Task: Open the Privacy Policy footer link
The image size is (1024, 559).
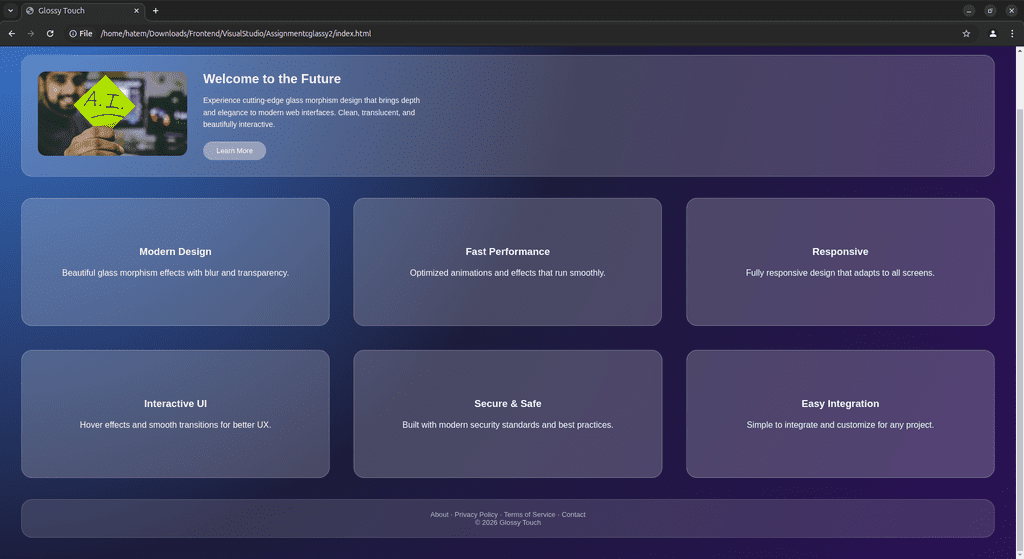Action: tap(476, 514)
